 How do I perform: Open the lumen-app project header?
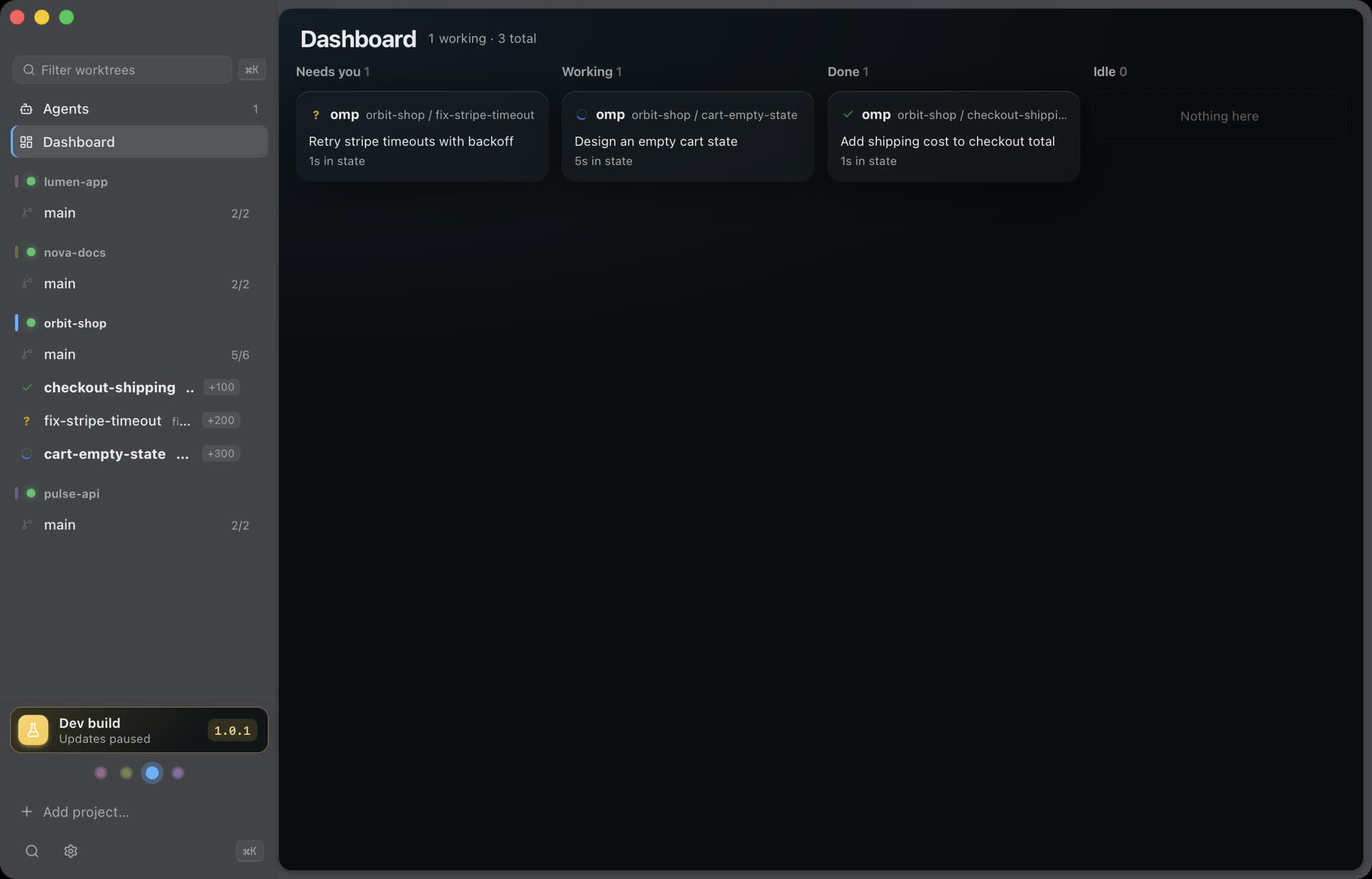pos(139,182)
